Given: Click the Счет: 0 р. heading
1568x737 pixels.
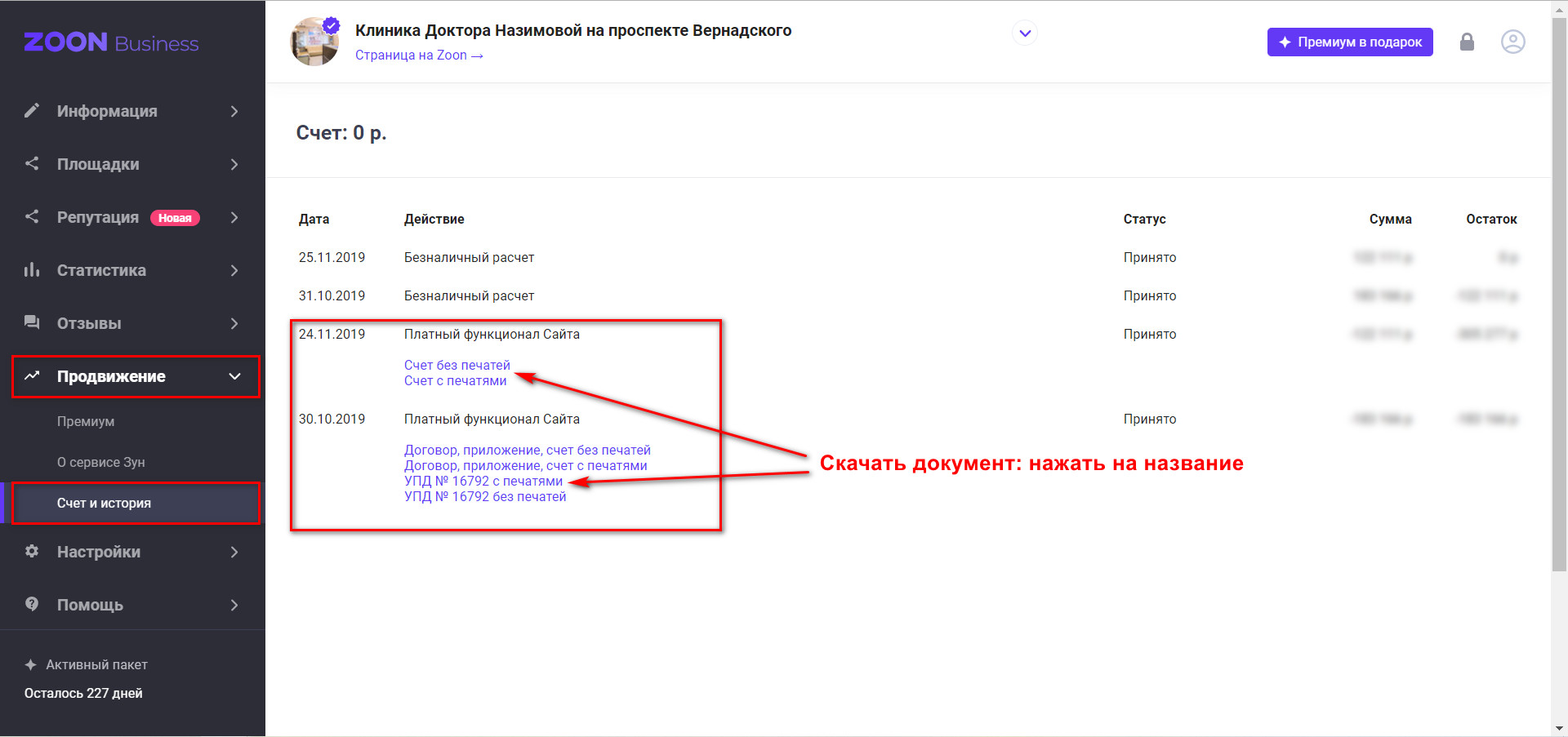Looking at the screenshot, I should click(x=341, y=133).
